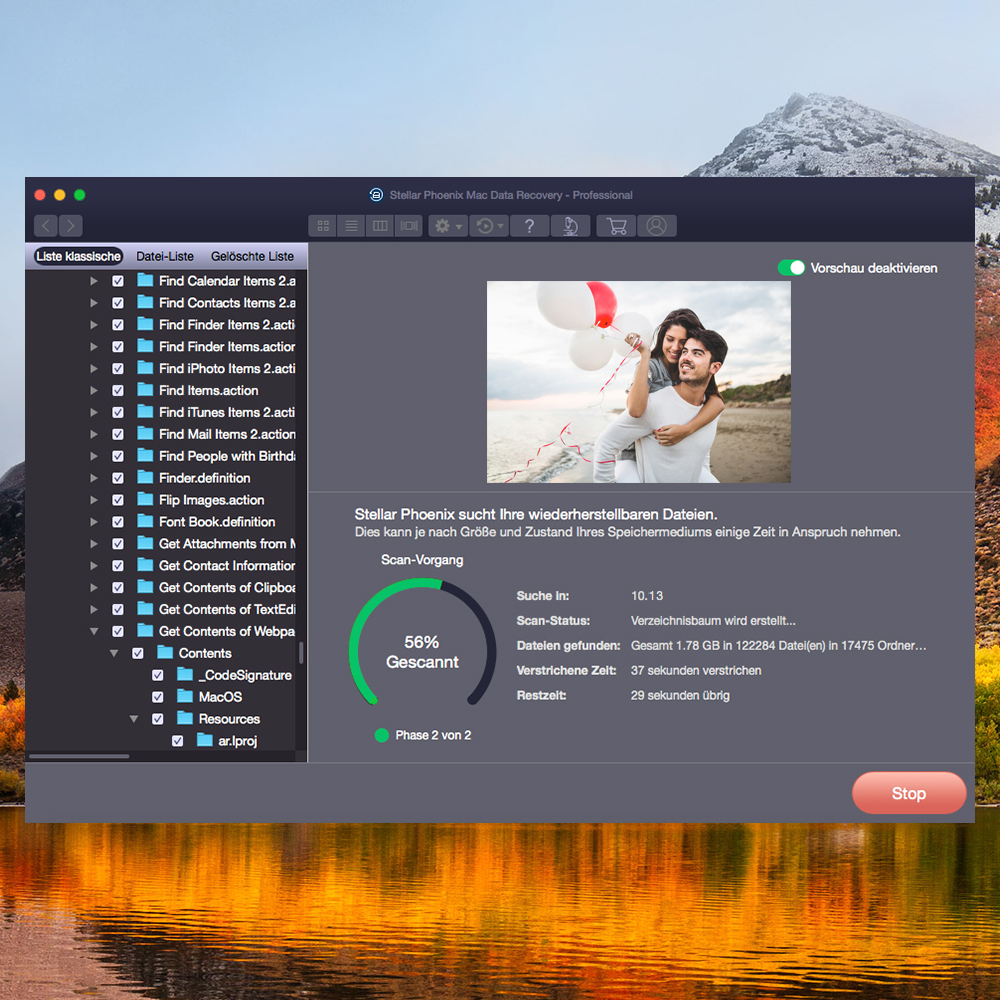This screenshot has height=1000, width=1000.
Task: Click the 'Gesamt 1.78 GB' files found value
Action: click(778, 645)
